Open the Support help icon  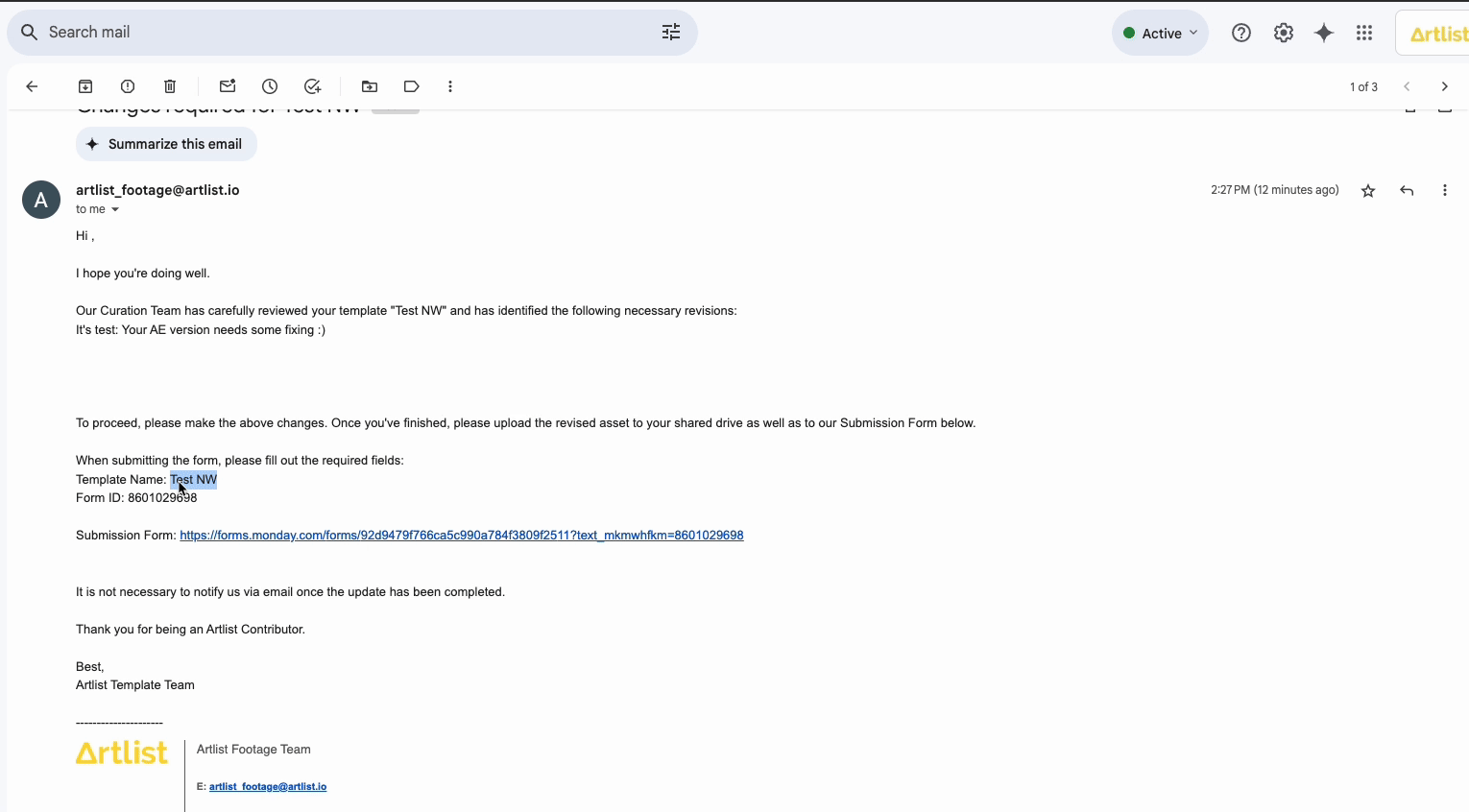[x=1241, y=33]
